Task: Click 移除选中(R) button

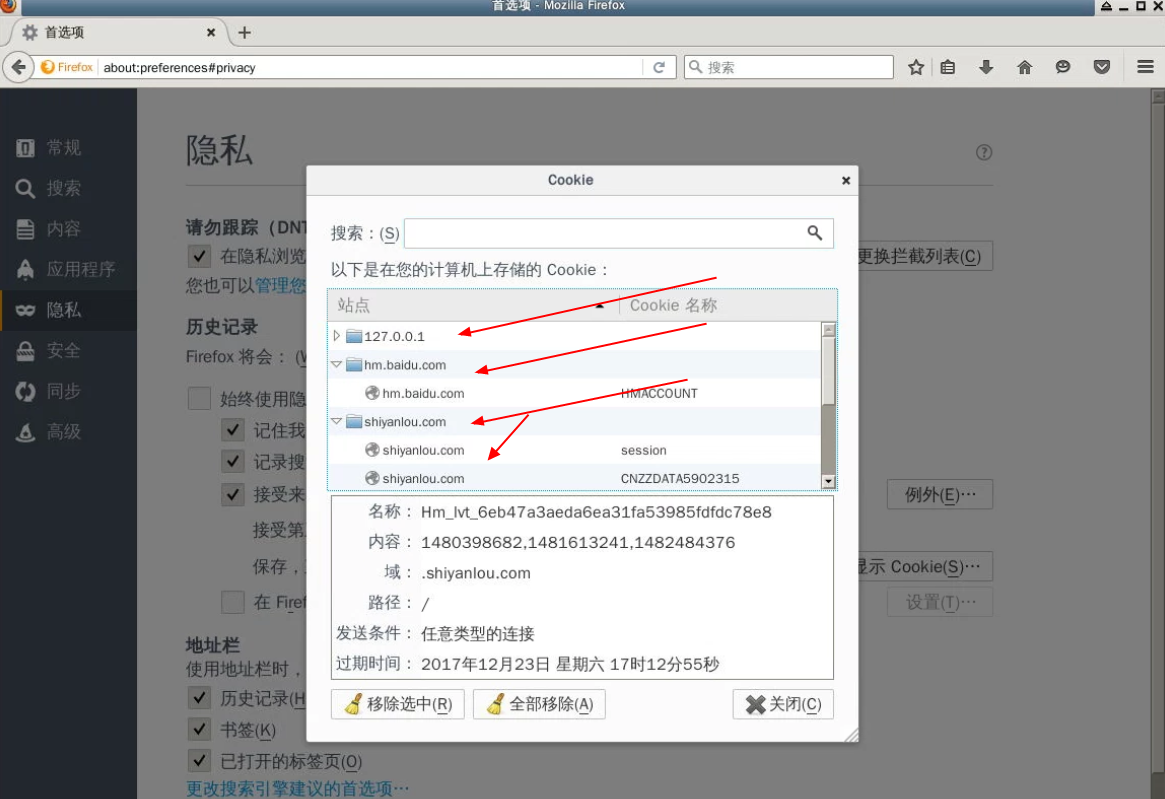Action: click(x=397, y=705)
